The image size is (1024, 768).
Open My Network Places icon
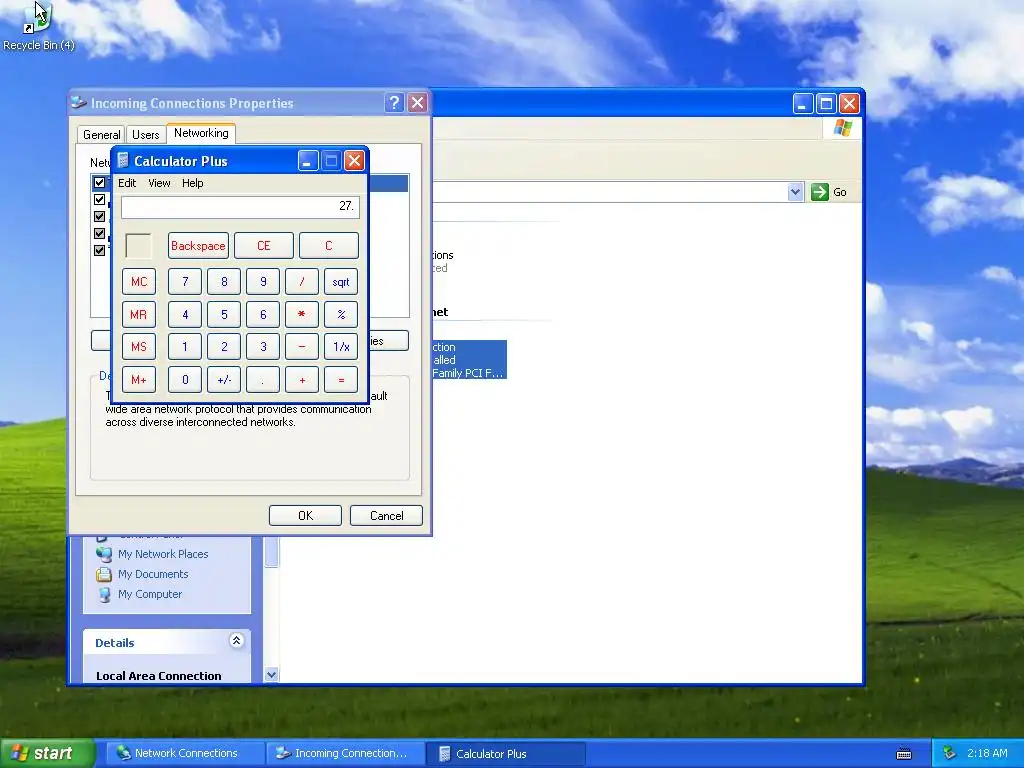pyautogui.click(x=104, y=554)
